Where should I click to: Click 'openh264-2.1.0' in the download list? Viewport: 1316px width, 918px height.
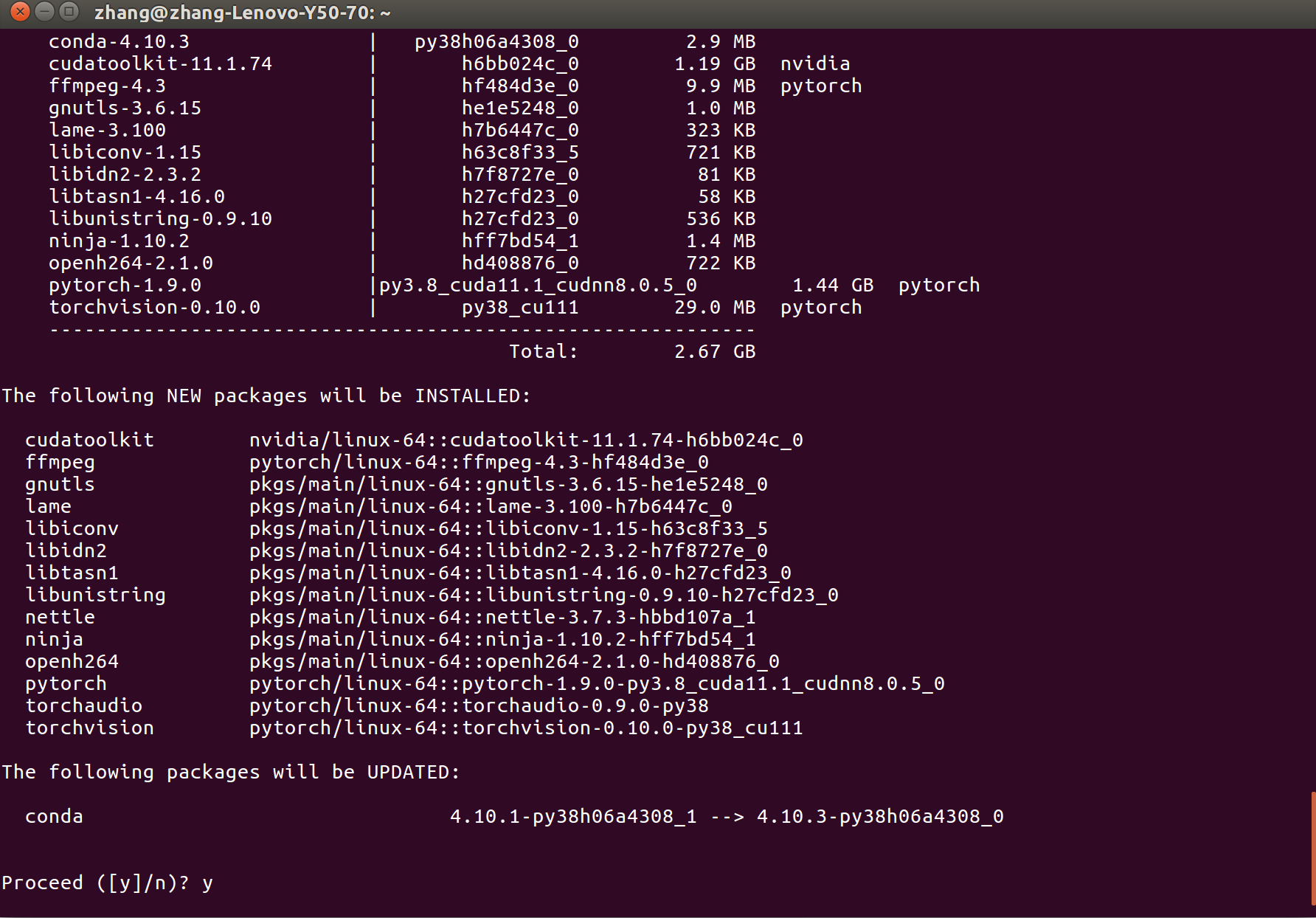[x=131, y=263]
